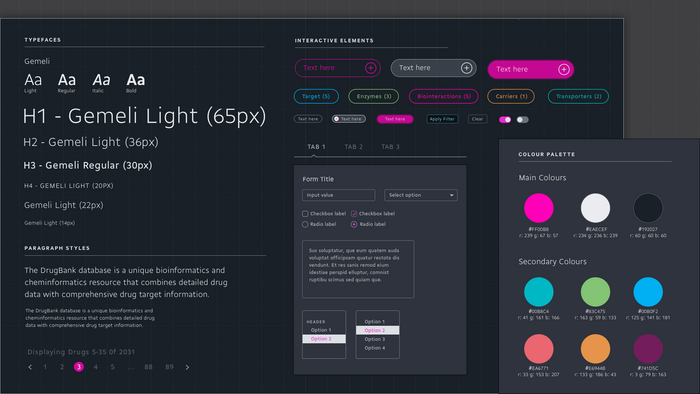
Task: Click the Input value text field
Action: tap(338, 195)
